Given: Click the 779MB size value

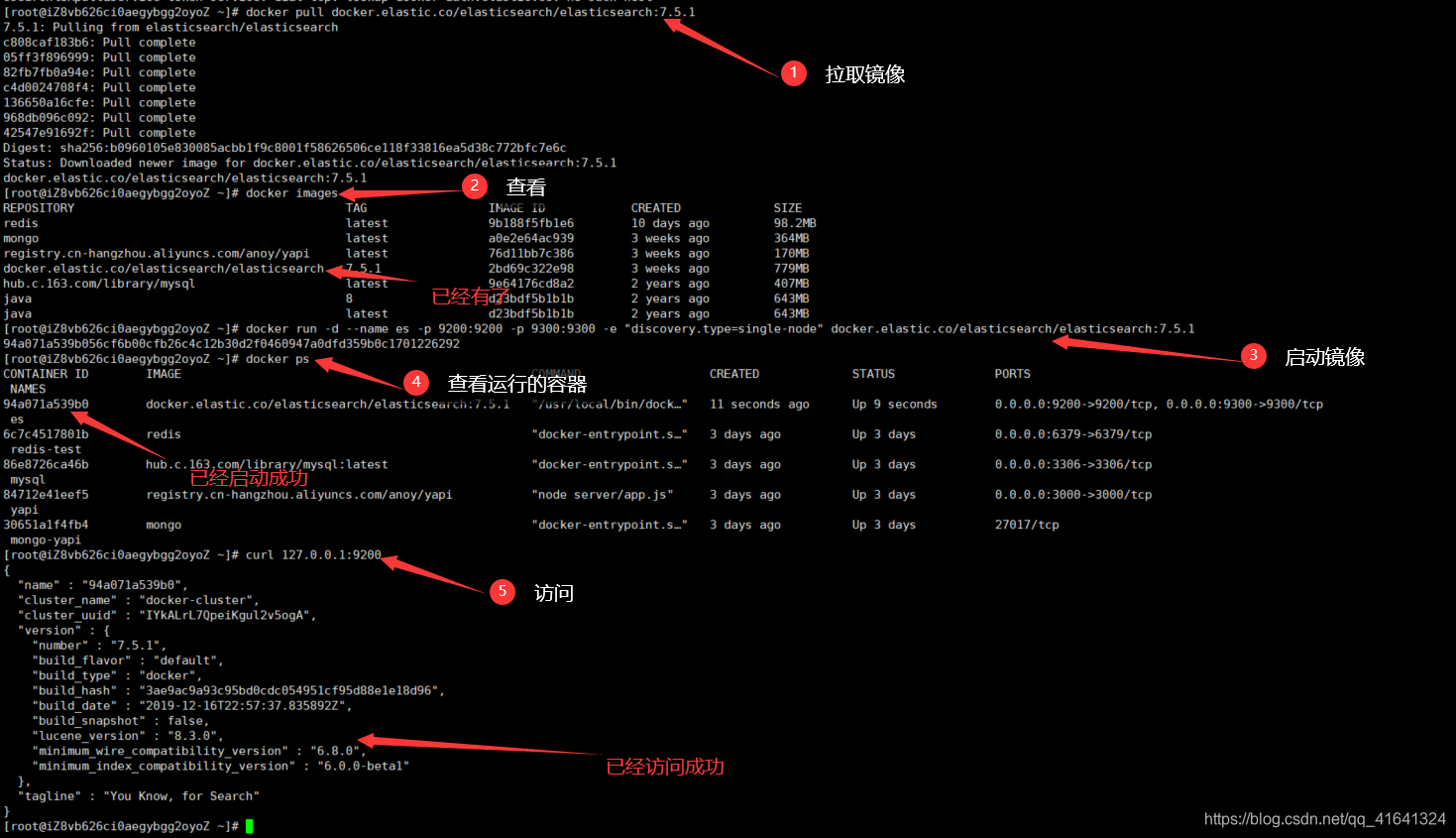Looking at the screenshot, I should pyautogui.click(x=792, y=269).
